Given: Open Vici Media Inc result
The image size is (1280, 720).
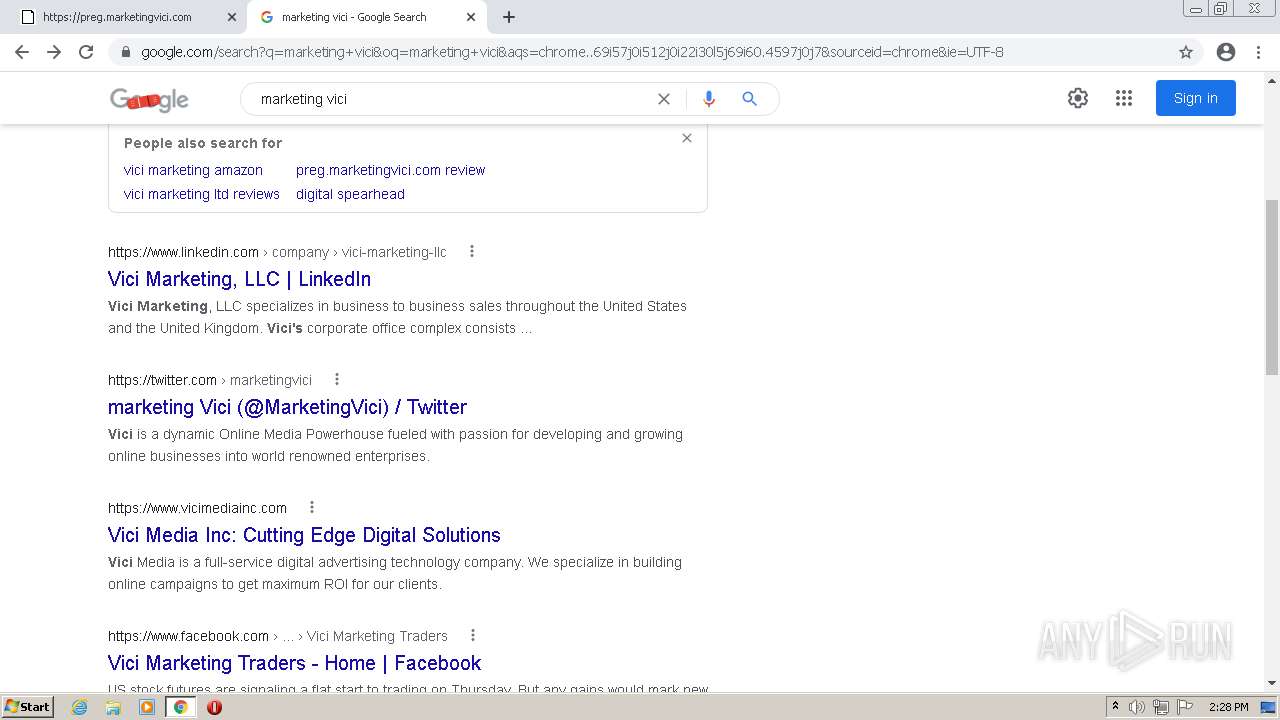Looking at the screenshot, I should 304,535.
